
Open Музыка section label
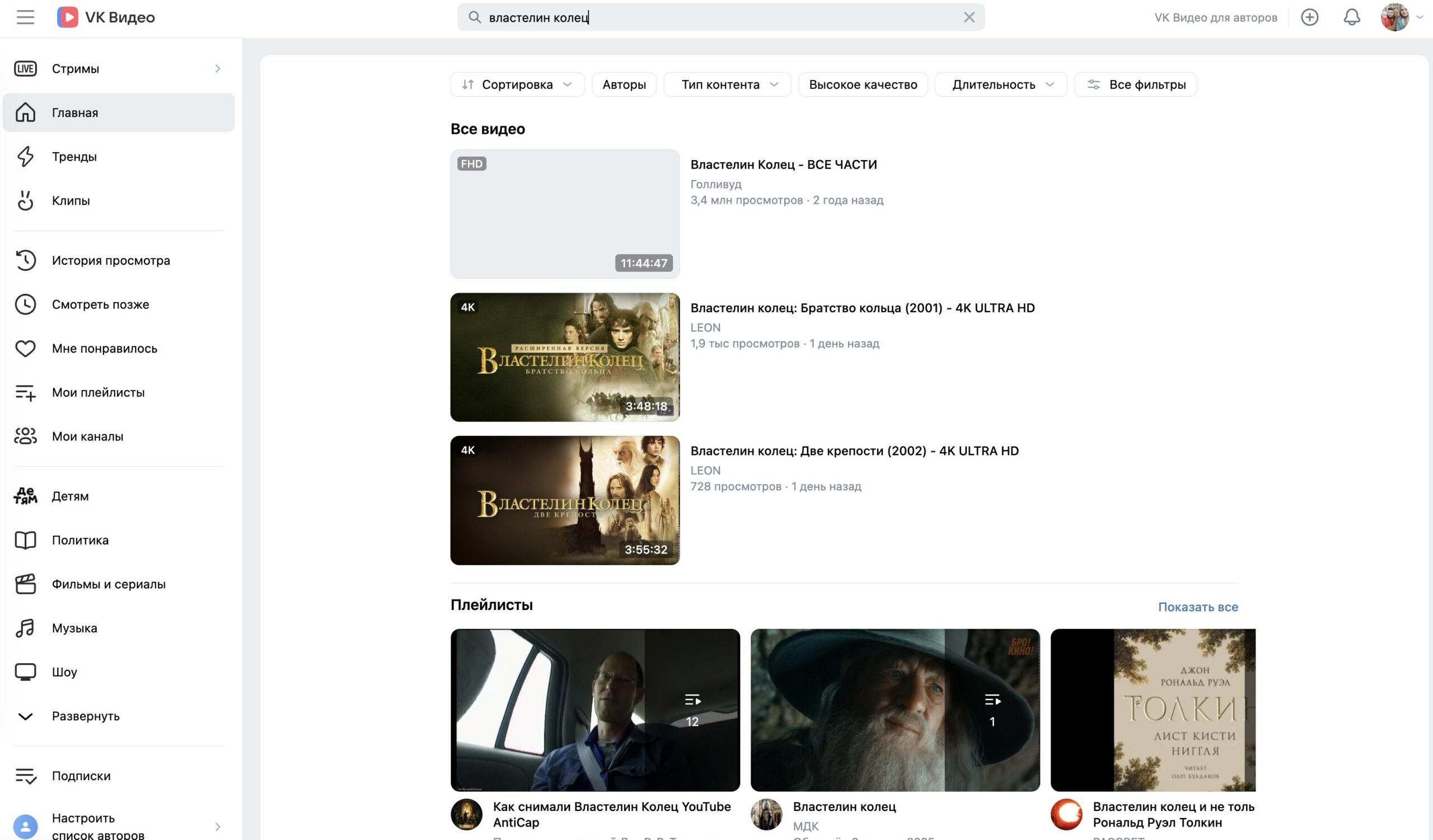click(x=74, y=628)
